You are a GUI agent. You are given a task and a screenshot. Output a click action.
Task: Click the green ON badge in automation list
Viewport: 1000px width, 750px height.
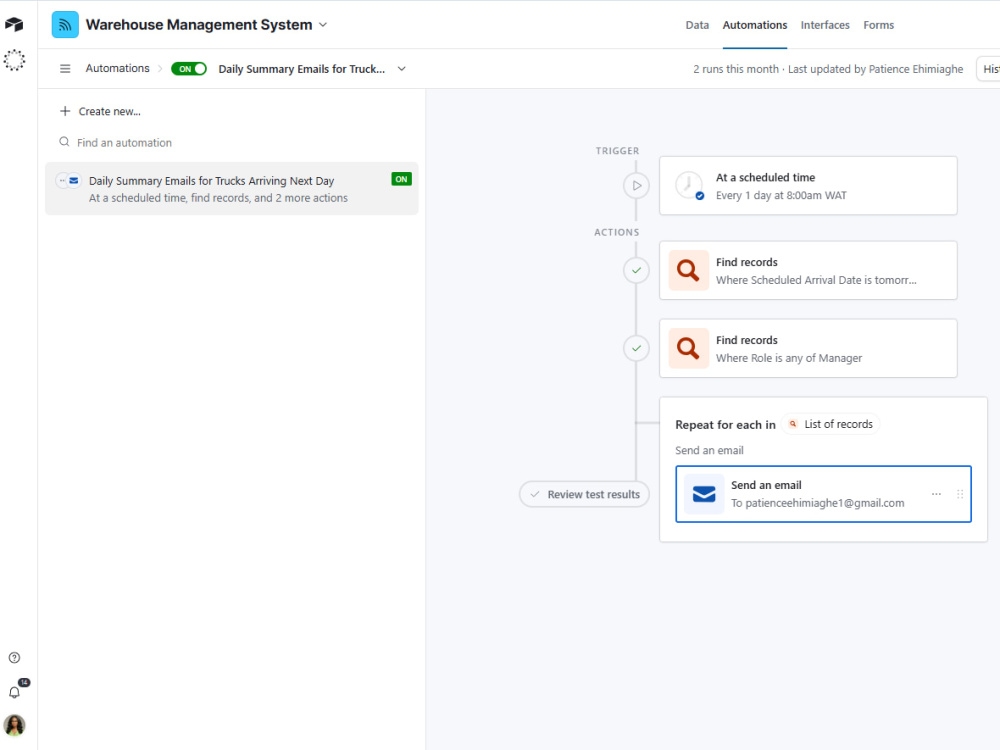coord(401,179)
